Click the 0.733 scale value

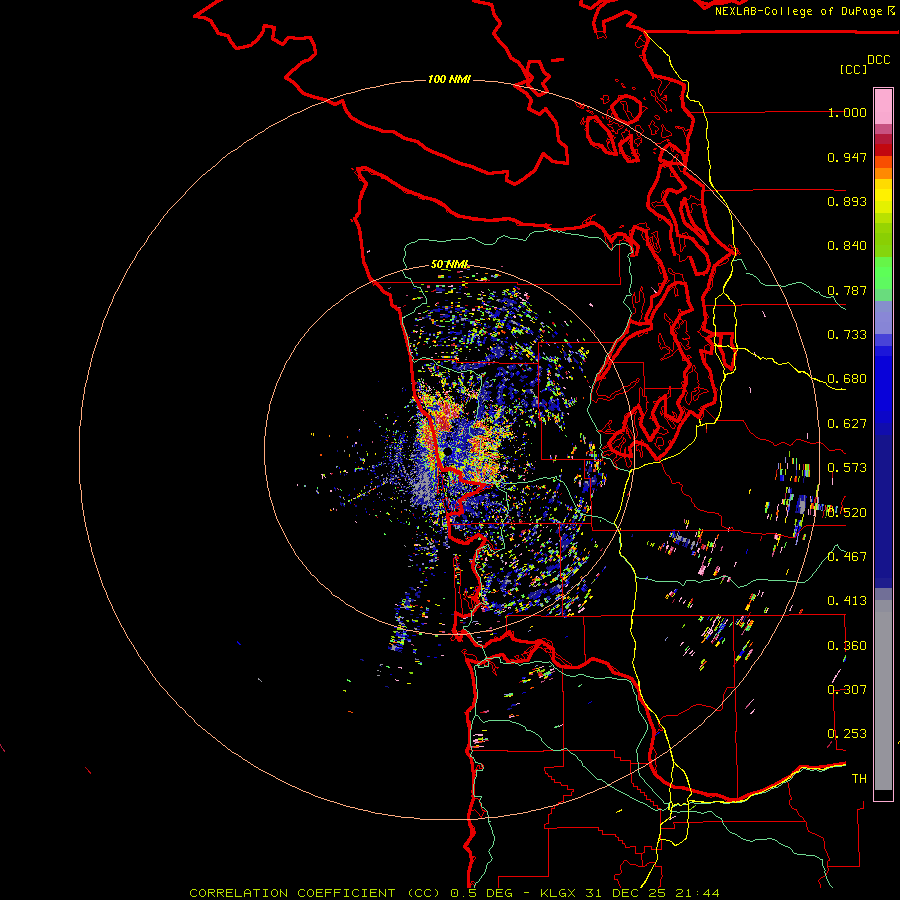coord(847,335)
